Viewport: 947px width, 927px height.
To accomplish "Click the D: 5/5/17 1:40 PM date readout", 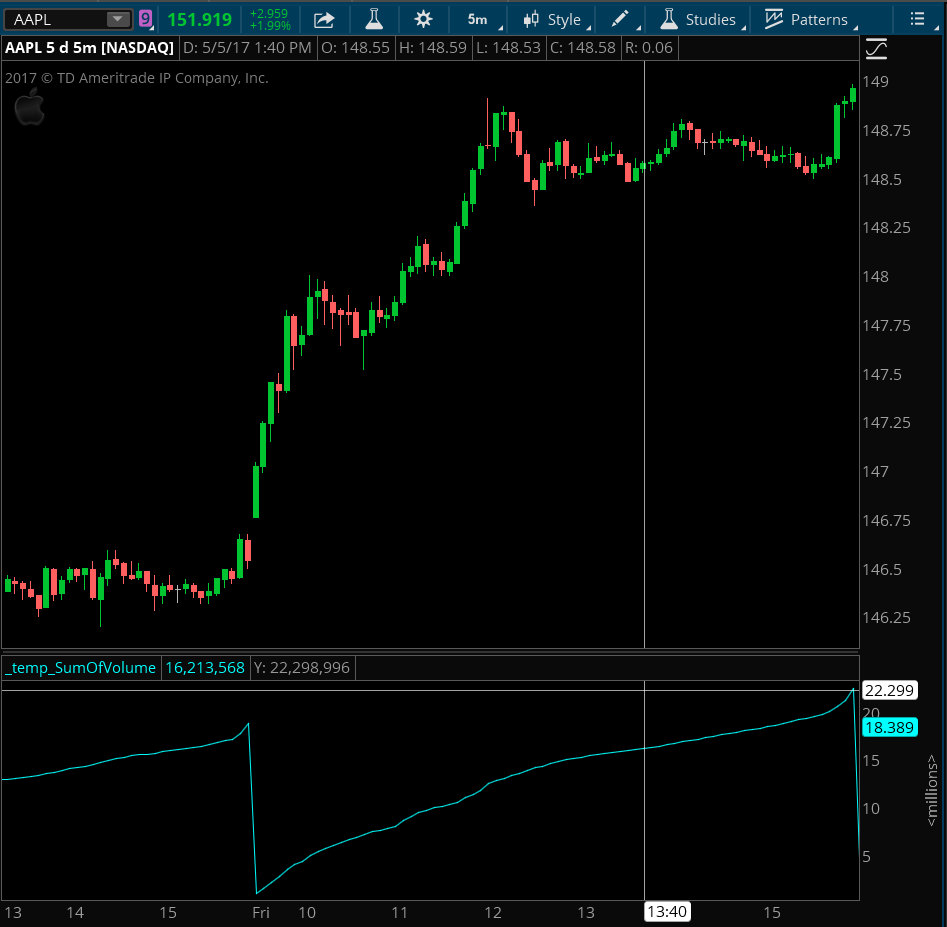I will pyautogui.click(x=247, y=48).
